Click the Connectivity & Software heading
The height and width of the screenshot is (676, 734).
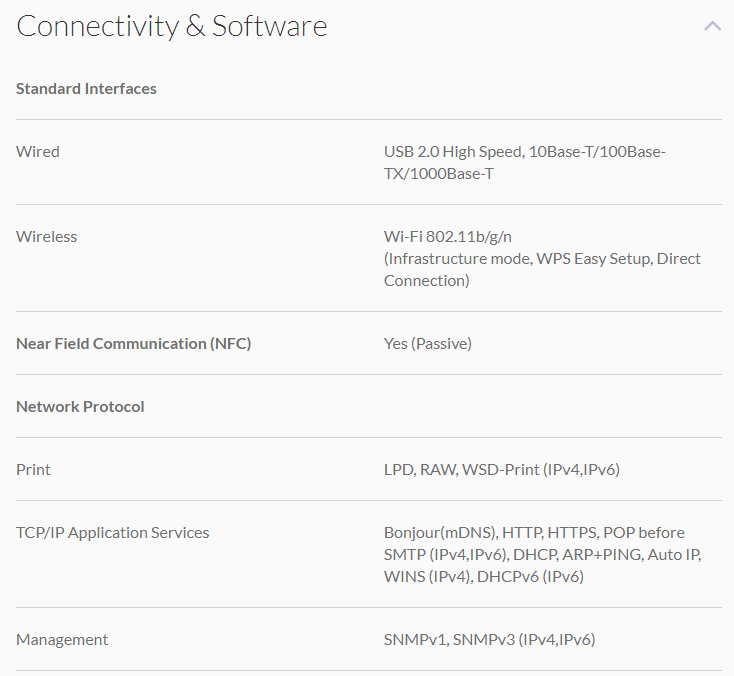pos(172,26)
